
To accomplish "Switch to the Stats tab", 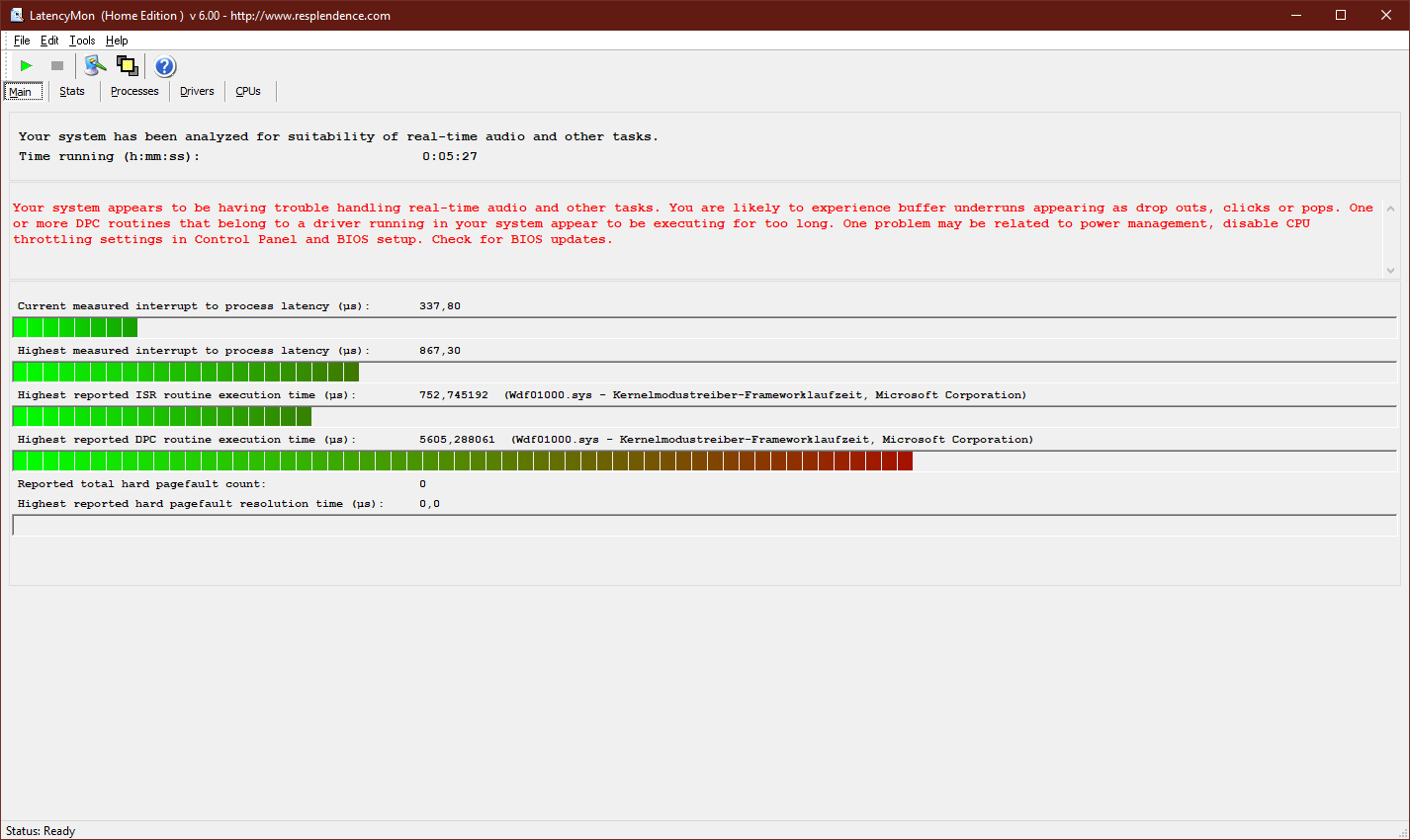I will point(72,91).
